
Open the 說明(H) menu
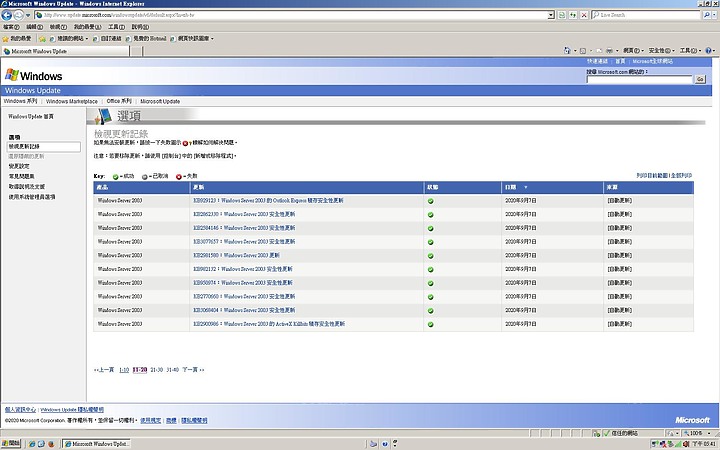click(x=140, y=27)
